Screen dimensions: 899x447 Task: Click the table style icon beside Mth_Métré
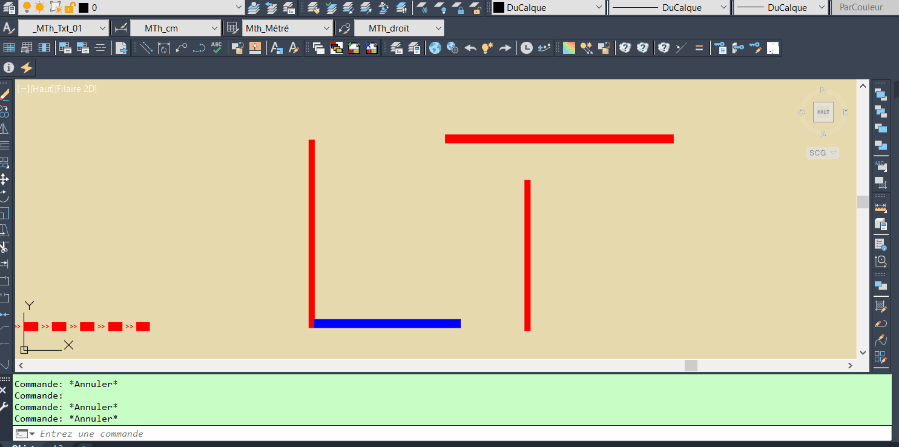[232, 28]
